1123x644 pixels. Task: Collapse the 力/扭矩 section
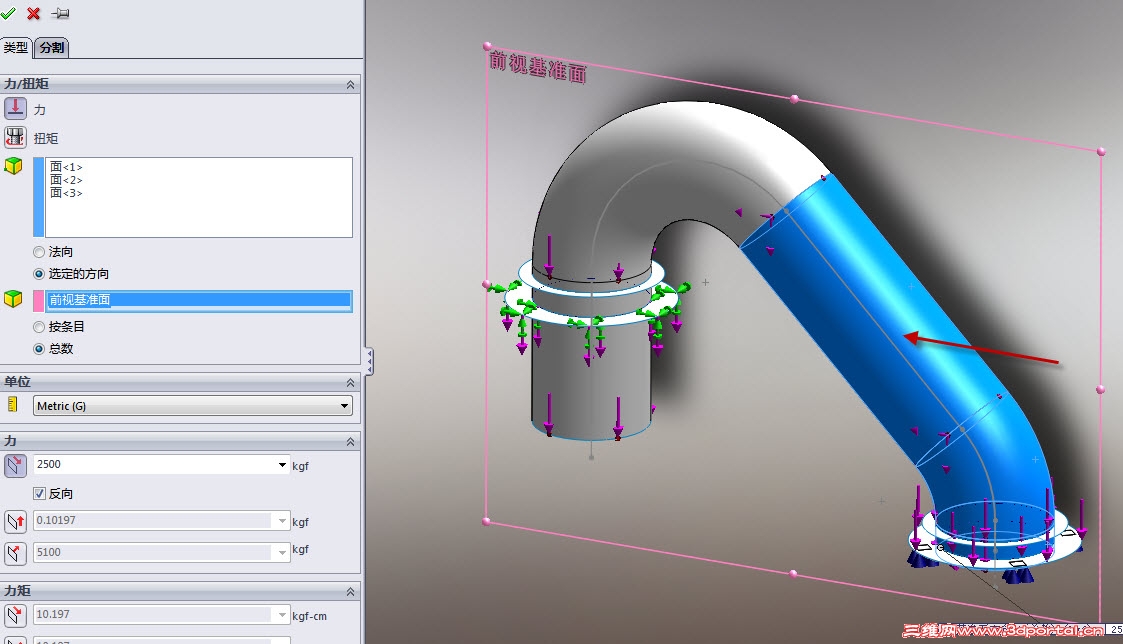pyautogui.click(x=350, y=85)
